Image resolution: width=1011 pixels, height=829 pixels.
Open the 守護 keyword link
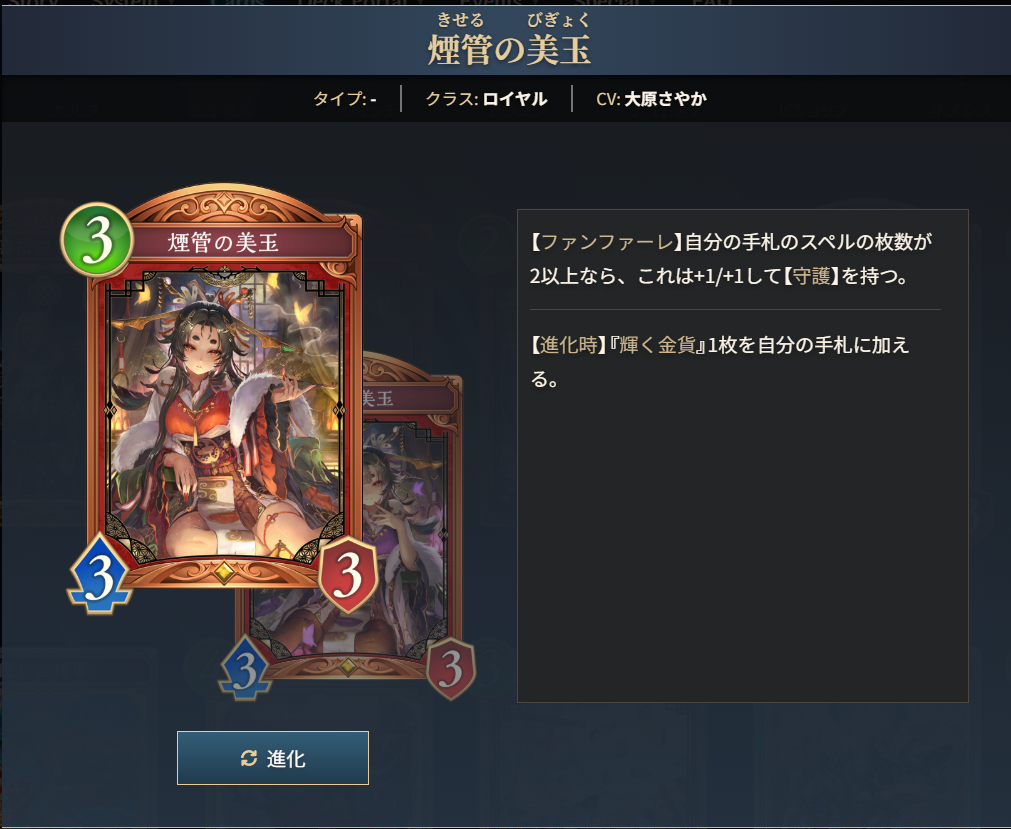click(x=810, y=276)
